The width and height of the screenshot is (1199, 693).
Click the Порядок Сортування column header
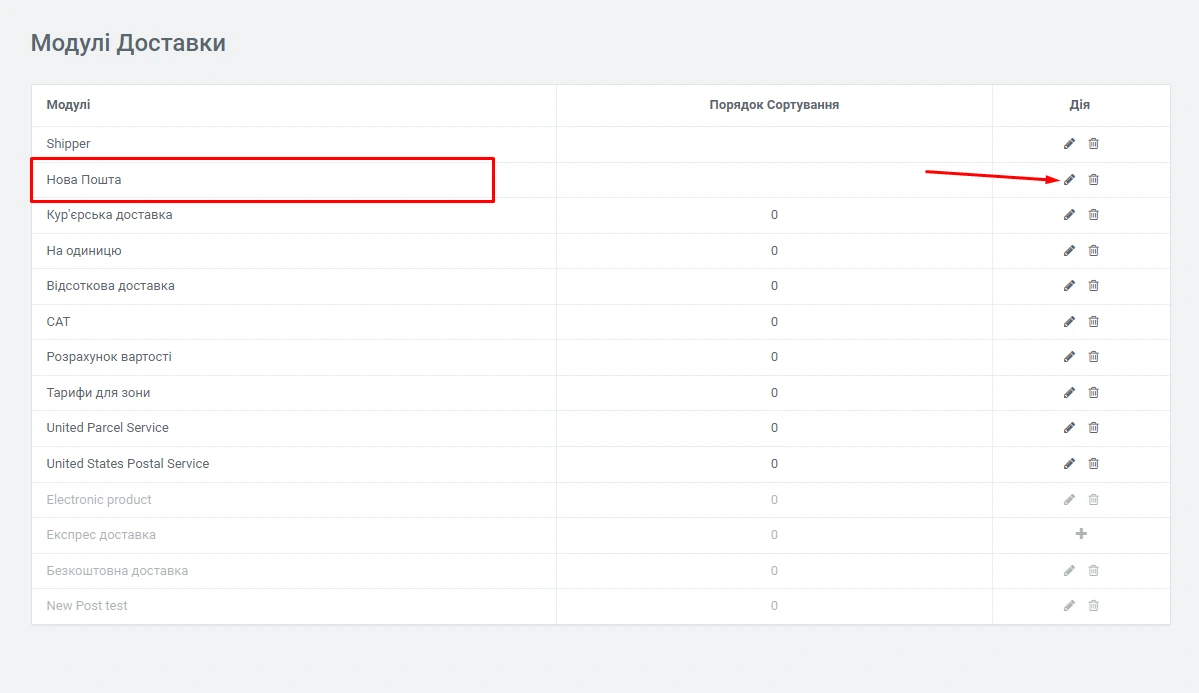pos(774,105)
